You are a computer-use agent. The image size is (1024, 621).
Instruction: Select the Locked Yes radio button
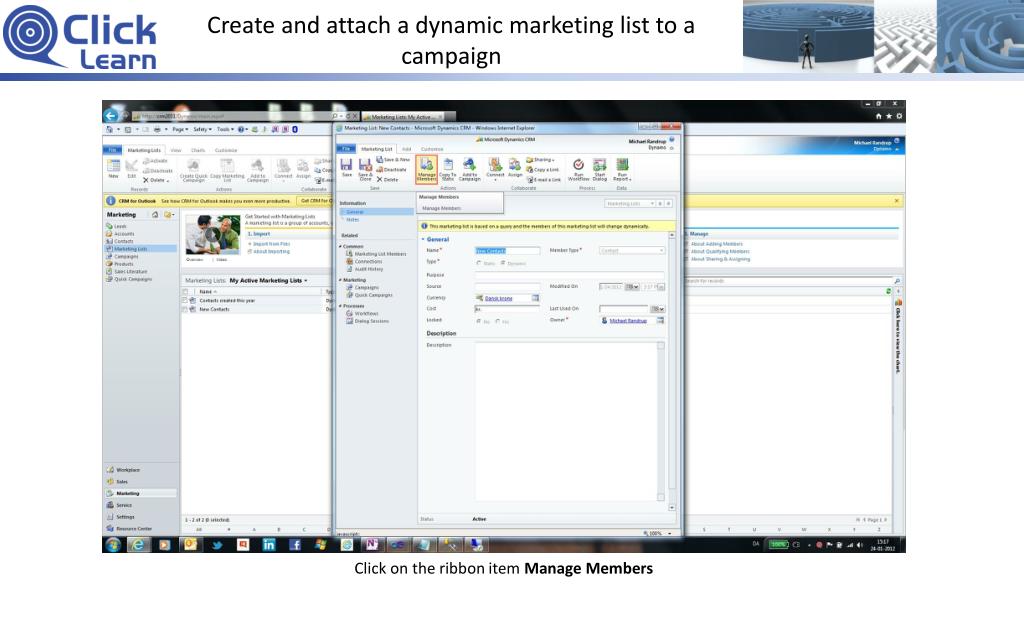[x=498, y=321]
